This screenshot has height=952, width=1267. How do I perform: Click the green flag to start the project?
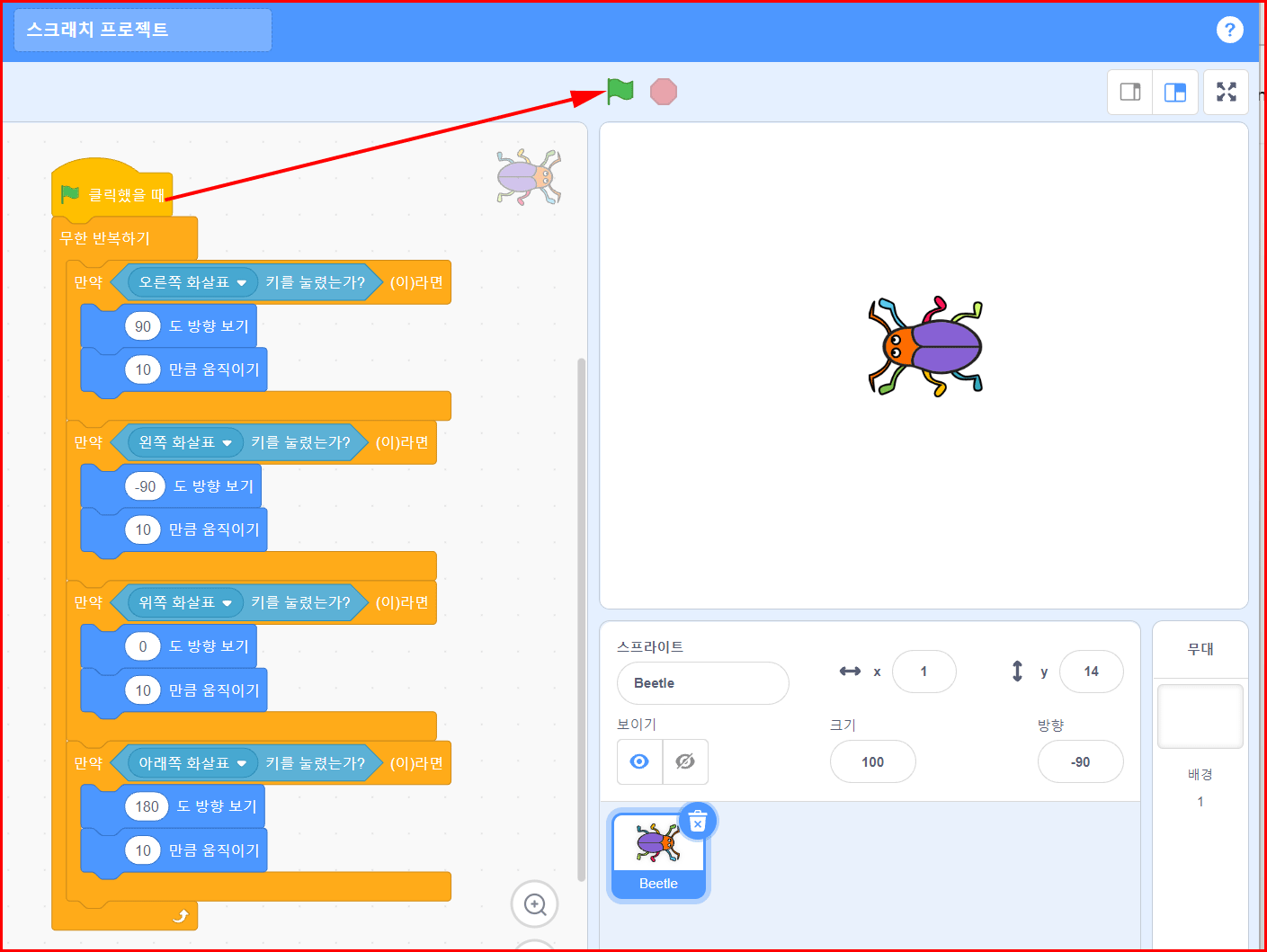click(620, 91)
